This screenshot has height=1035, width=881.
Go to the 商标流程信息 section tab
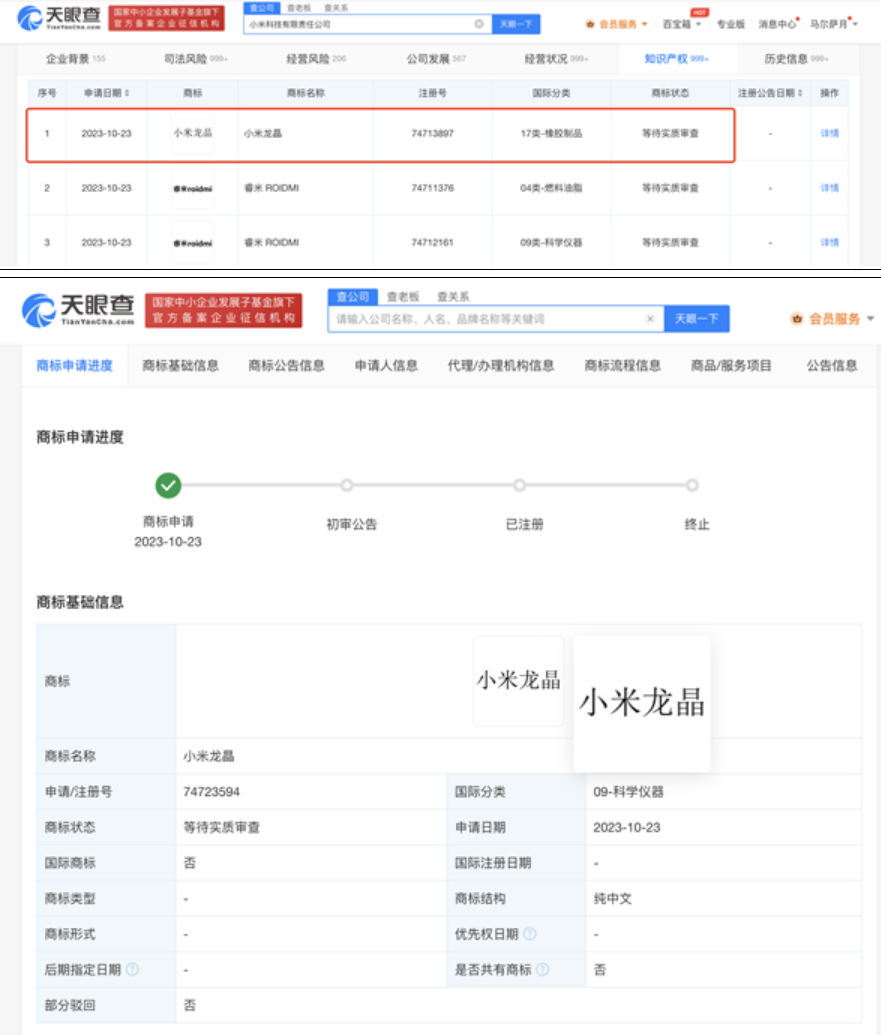[622, 366]
